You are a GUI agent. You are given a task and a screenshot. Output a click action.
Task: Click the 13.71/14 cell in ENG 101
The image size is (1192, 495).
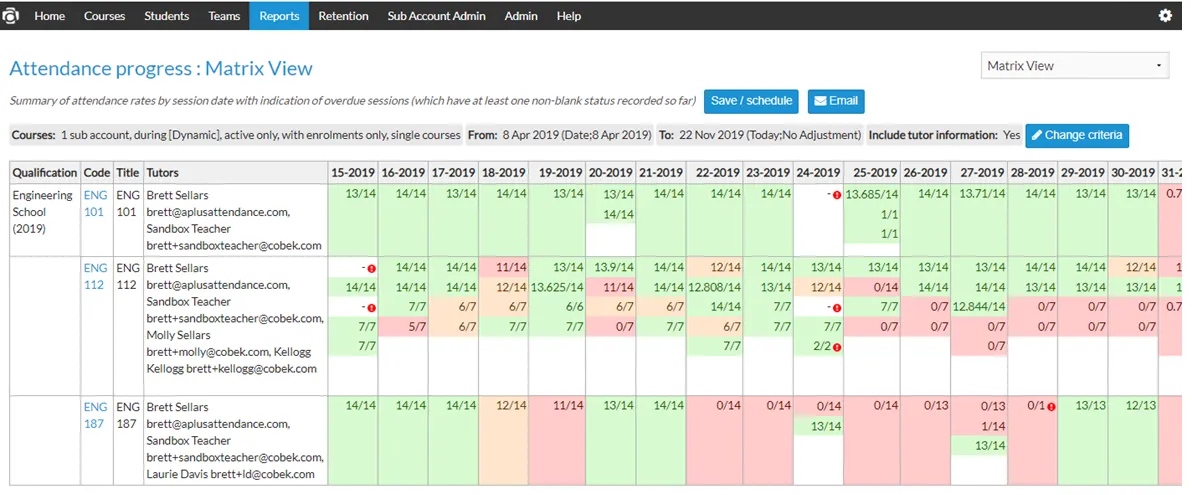click(x=980, y=195)
